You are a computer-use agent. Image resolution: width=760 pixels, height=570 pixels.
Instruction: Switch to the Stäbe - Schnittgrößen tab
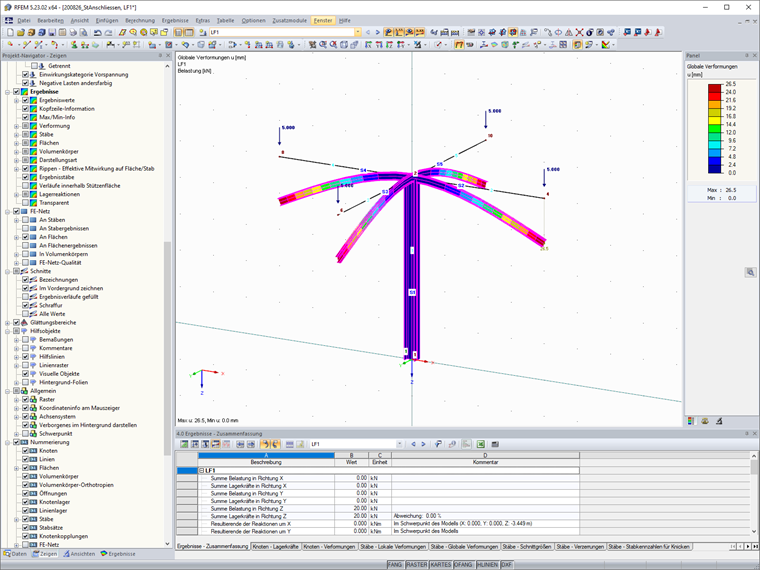pyautogui.click(x=527, y=547)
